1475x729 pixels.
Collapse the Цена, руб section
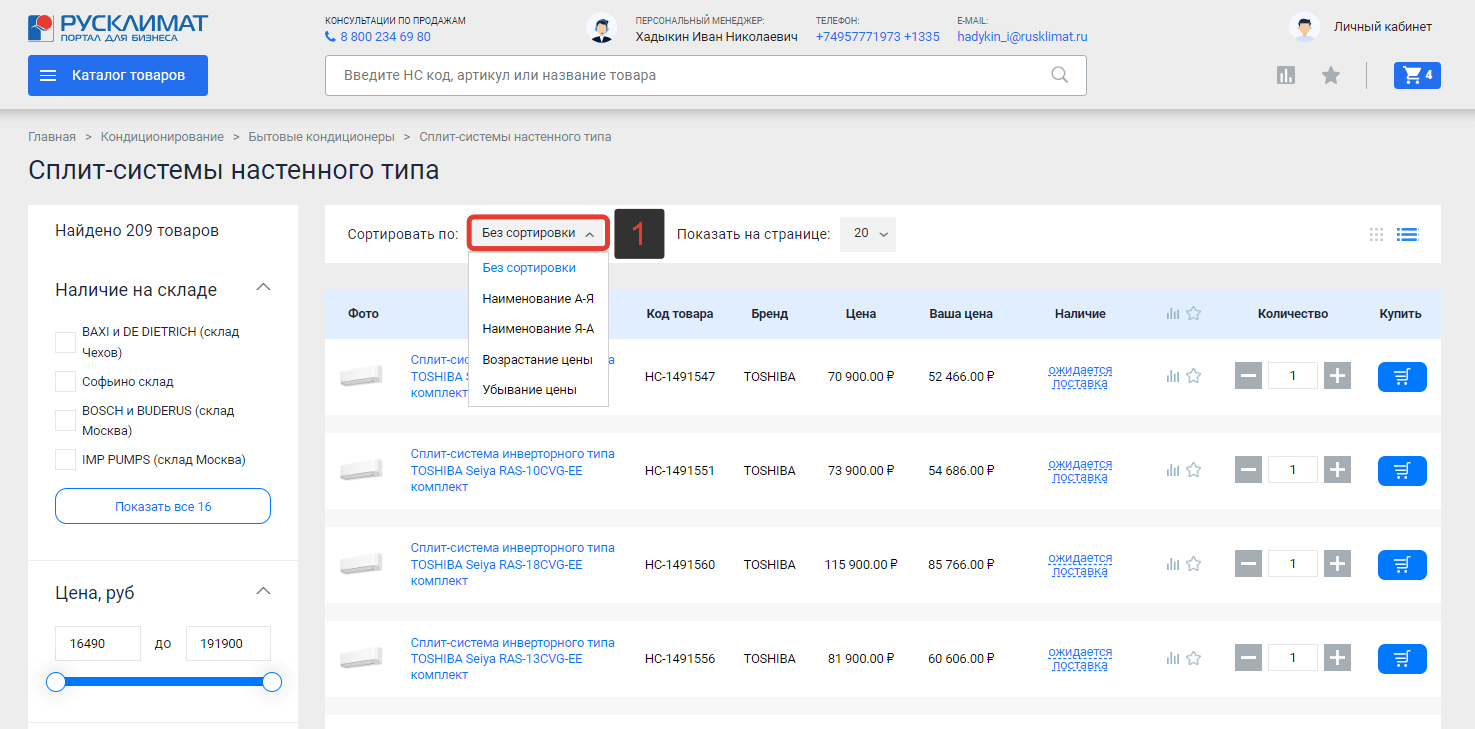264,591
